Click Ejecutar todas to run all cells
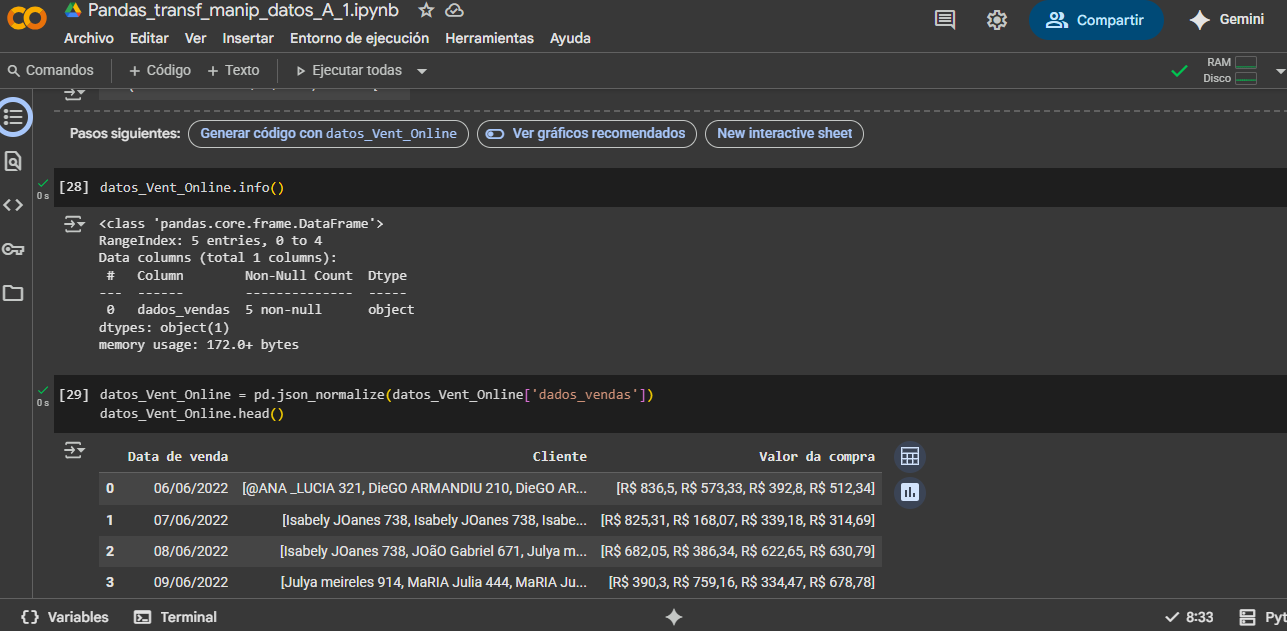The width and height of the screenshot is (1287, 631). [x=349, y=70]
